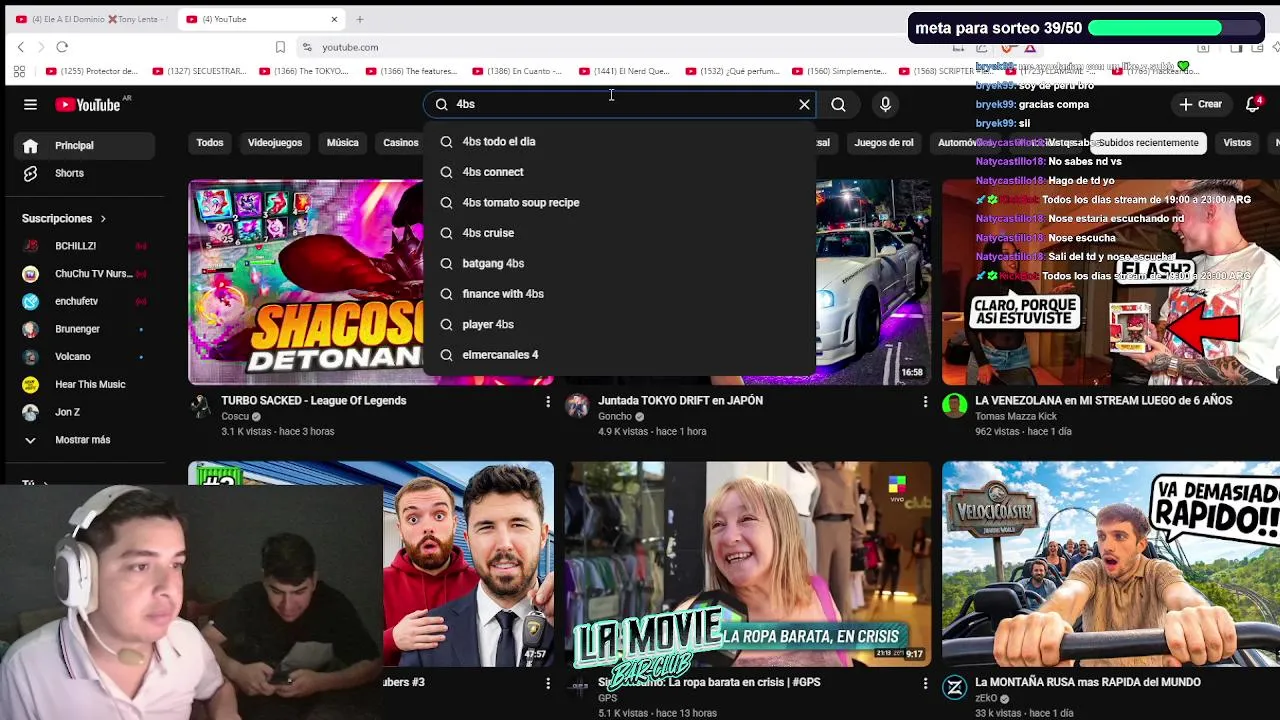
Task: Select suggestion 4bs cruise
Action: click(620, 233)
